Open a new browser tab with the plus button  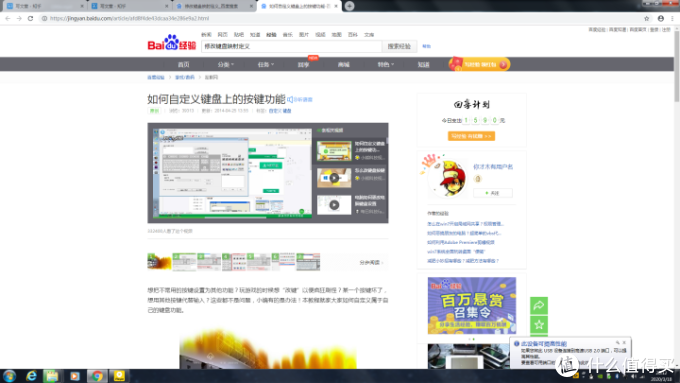click(350, 6)
